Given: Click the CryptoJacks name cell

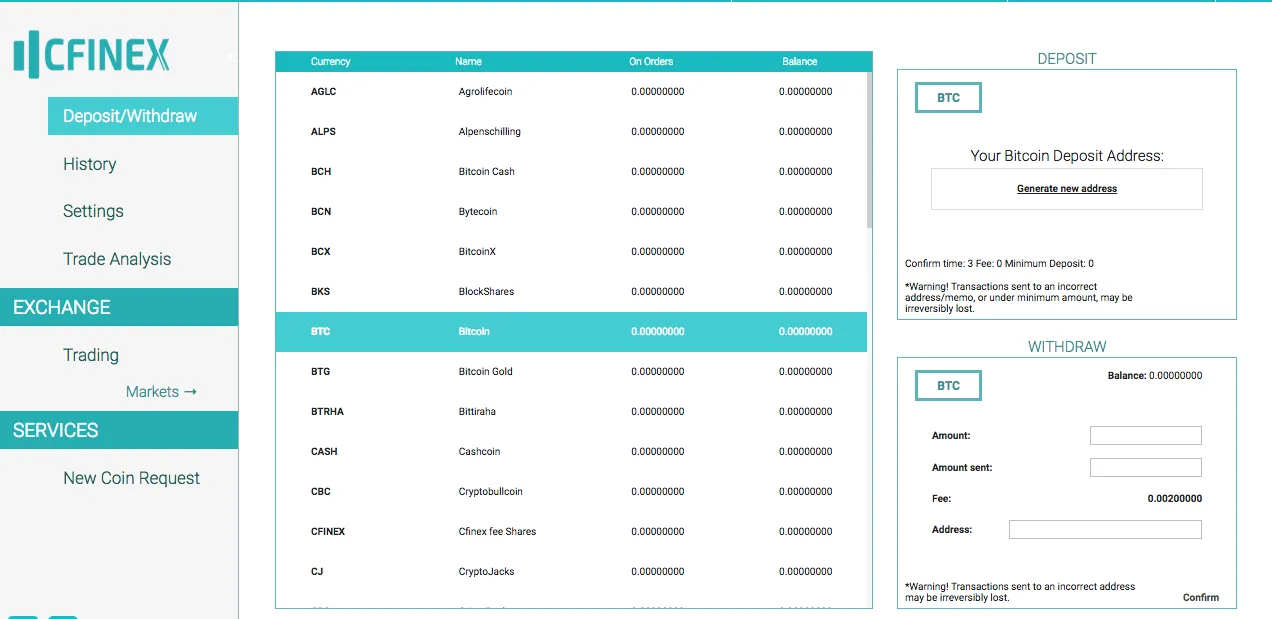Looking at the screenshot, I should 486,572.
